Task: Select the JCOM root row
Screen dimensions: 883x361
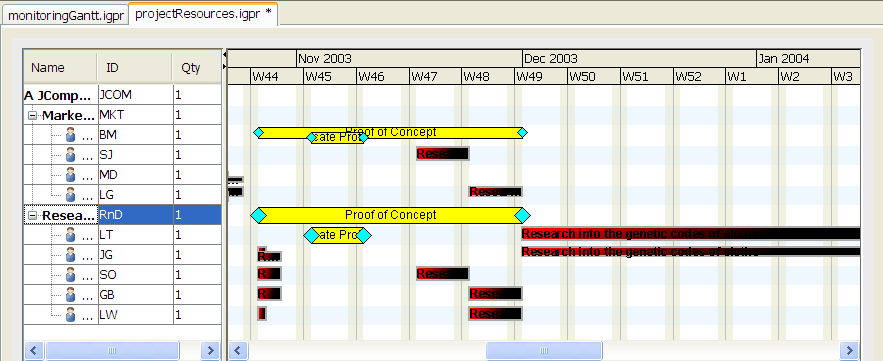Action: tap(122, 95)
